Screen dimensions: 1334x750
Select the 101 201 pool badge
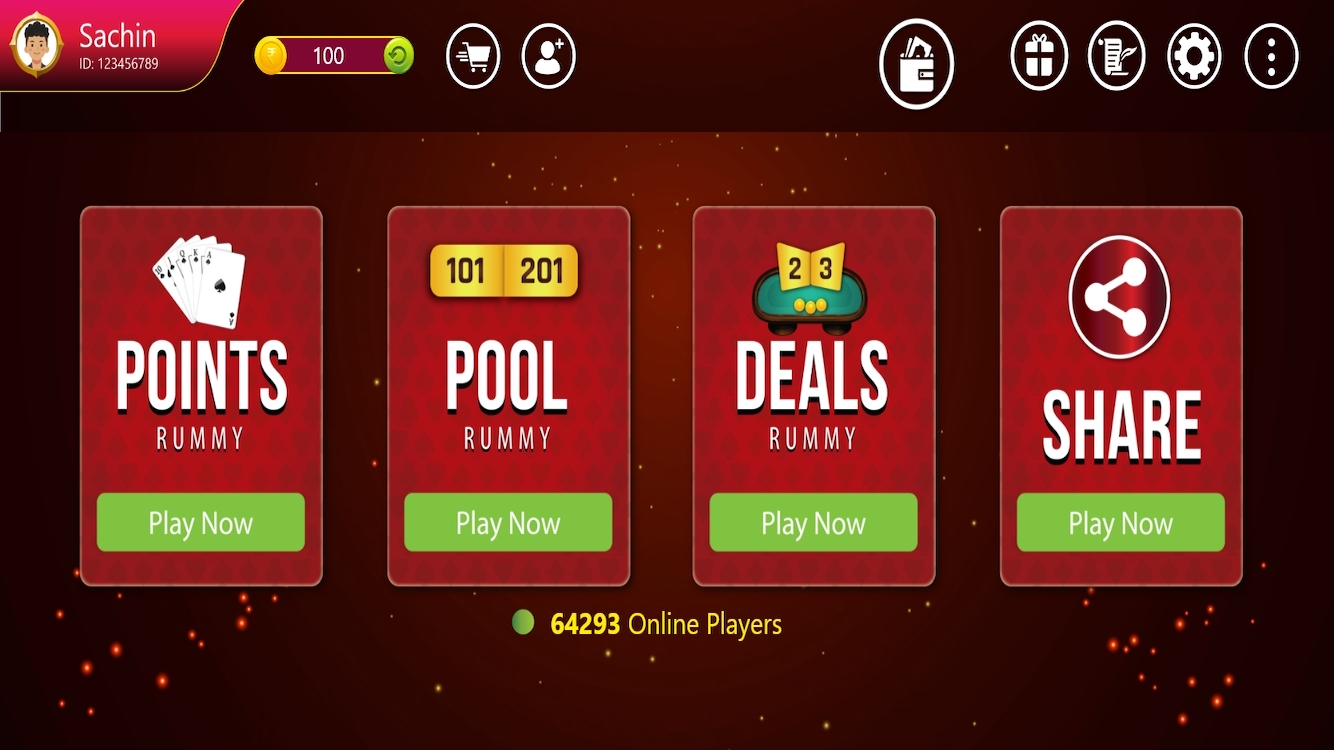(x=504, y=271)
